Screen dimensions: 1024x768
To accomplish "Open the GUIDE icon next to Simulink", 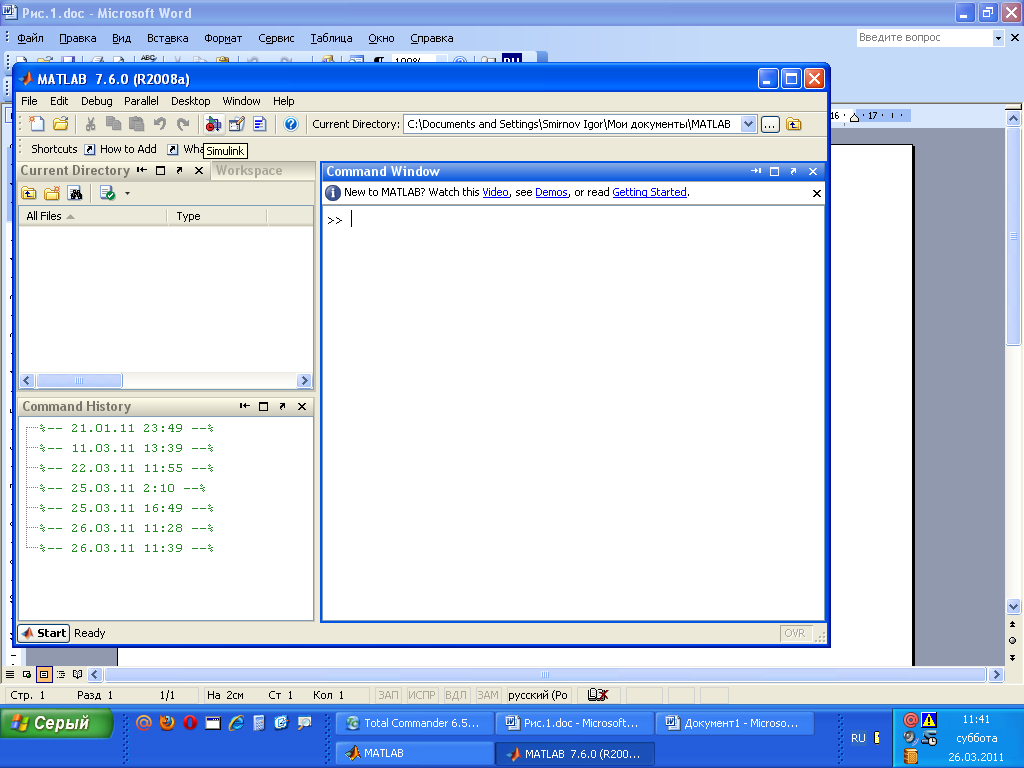I will click(236, 124).
